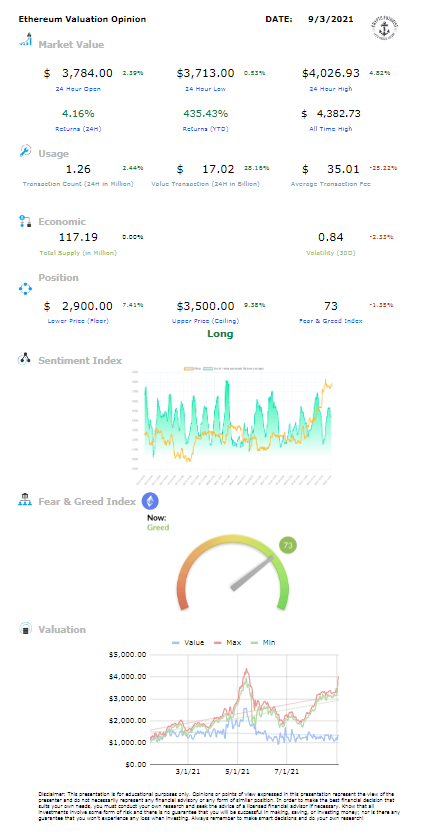Click the green 73 badge on gauge

tap(288, 545)
